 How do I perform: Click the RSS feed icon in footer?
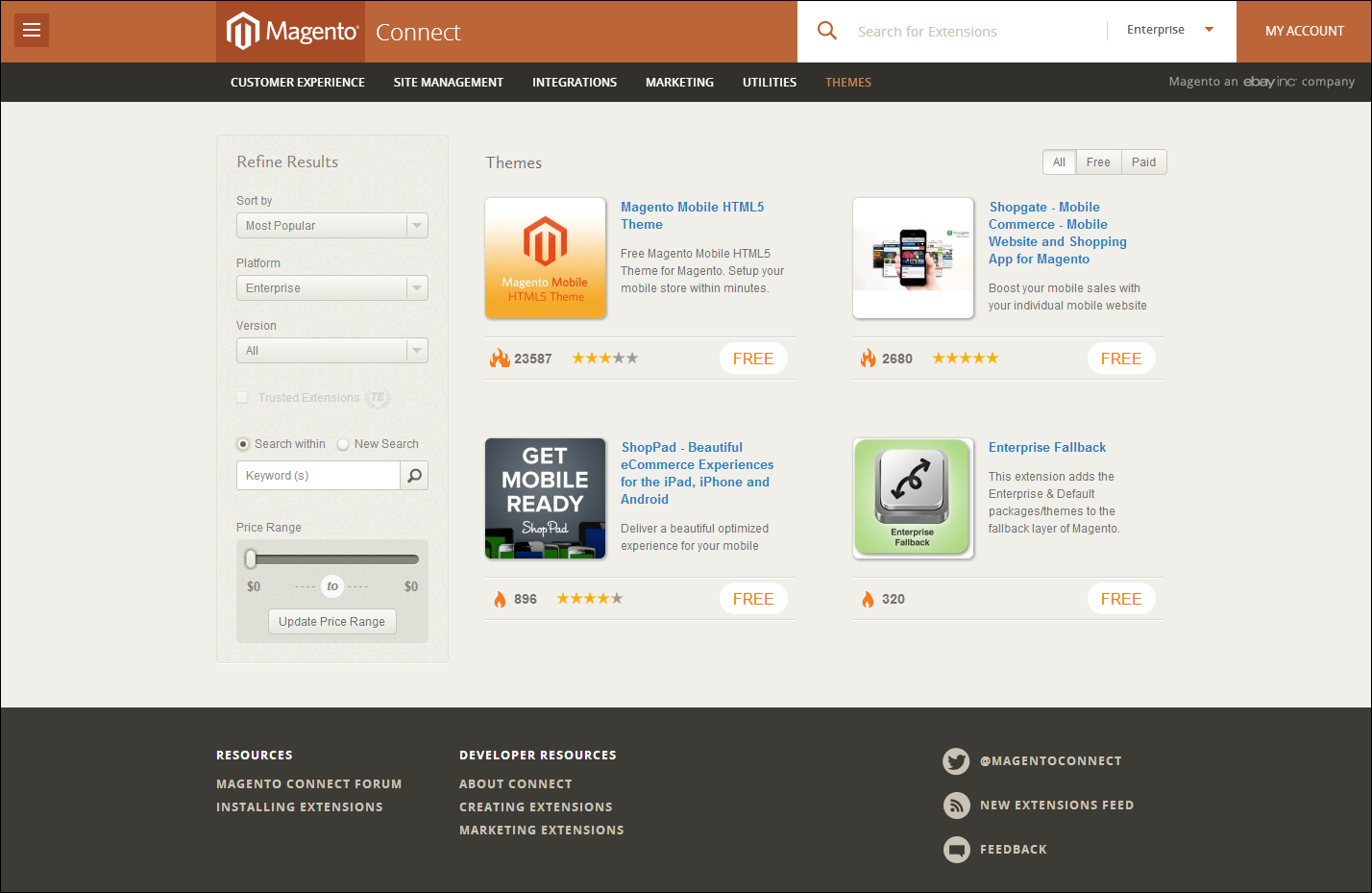[x=956, y=806]
